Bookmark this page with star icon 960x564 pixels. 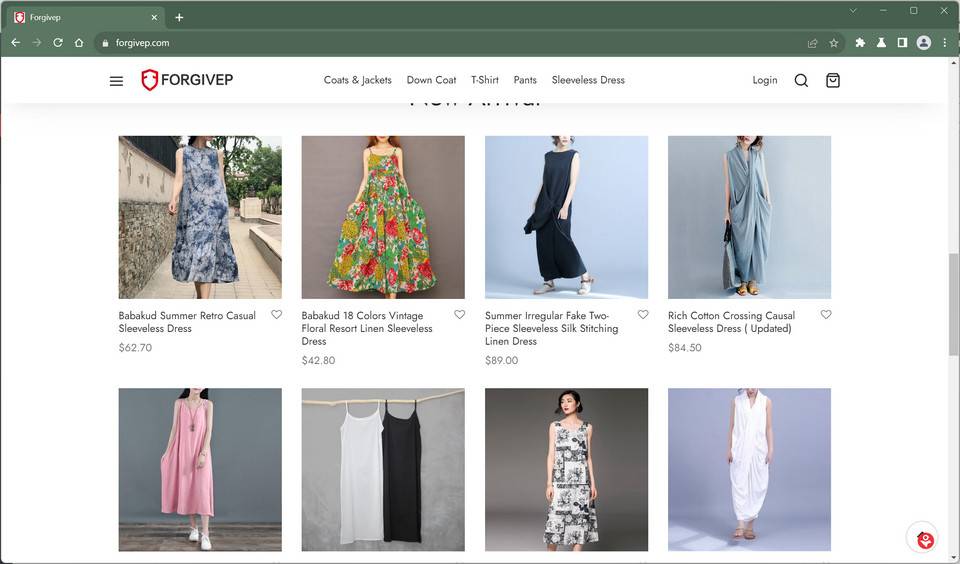[x=833, y=43]
